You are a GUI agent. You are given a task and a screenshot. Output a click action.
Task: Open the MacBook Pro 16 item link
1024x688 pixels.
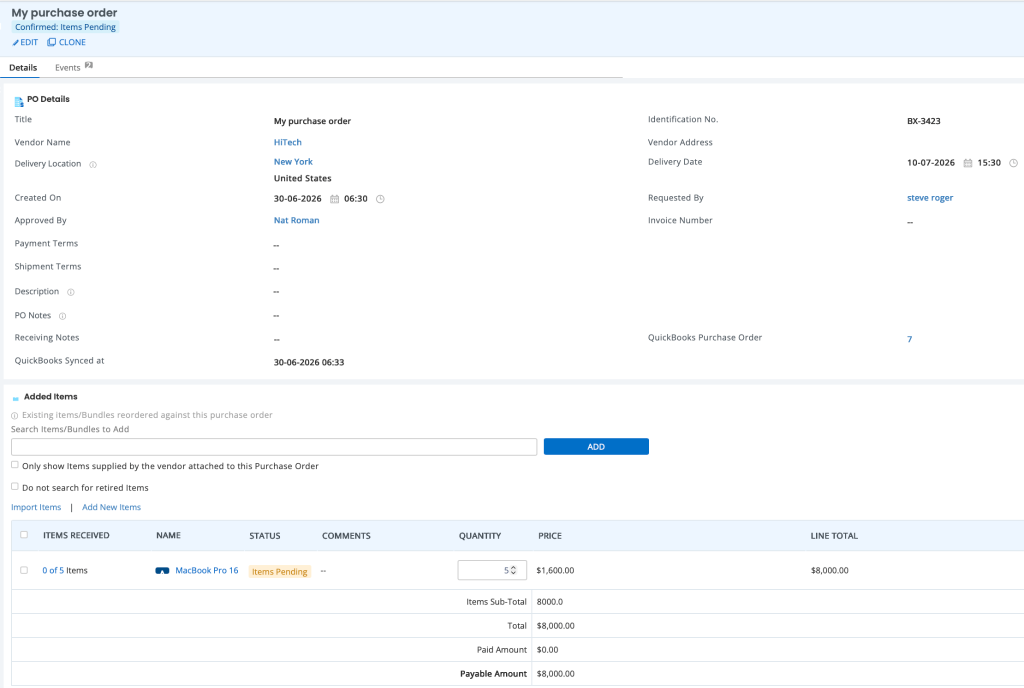207,571
